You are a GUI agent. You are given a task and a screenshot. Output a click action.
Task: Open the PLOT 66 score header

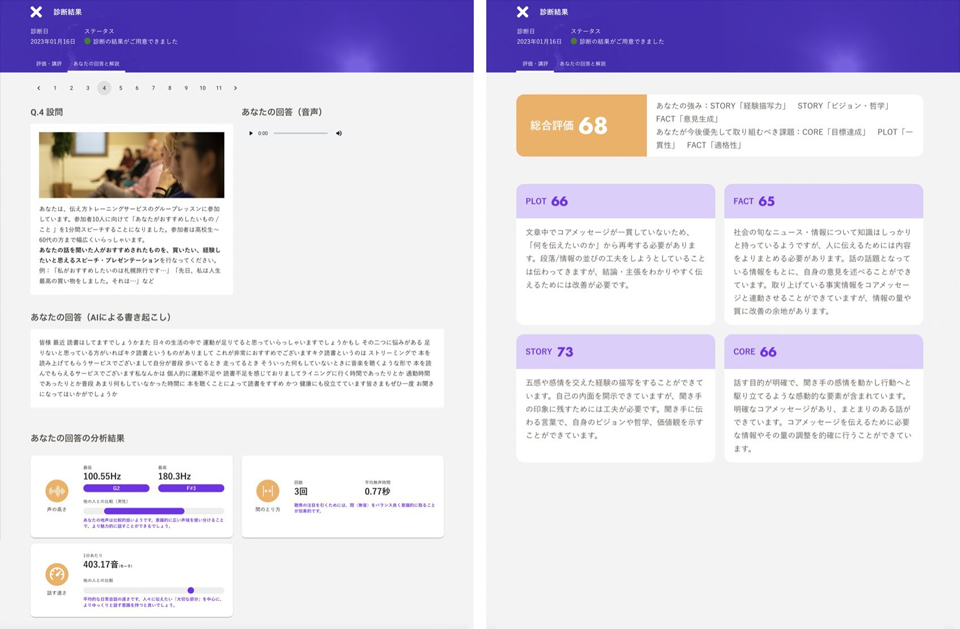click(615, 201)
